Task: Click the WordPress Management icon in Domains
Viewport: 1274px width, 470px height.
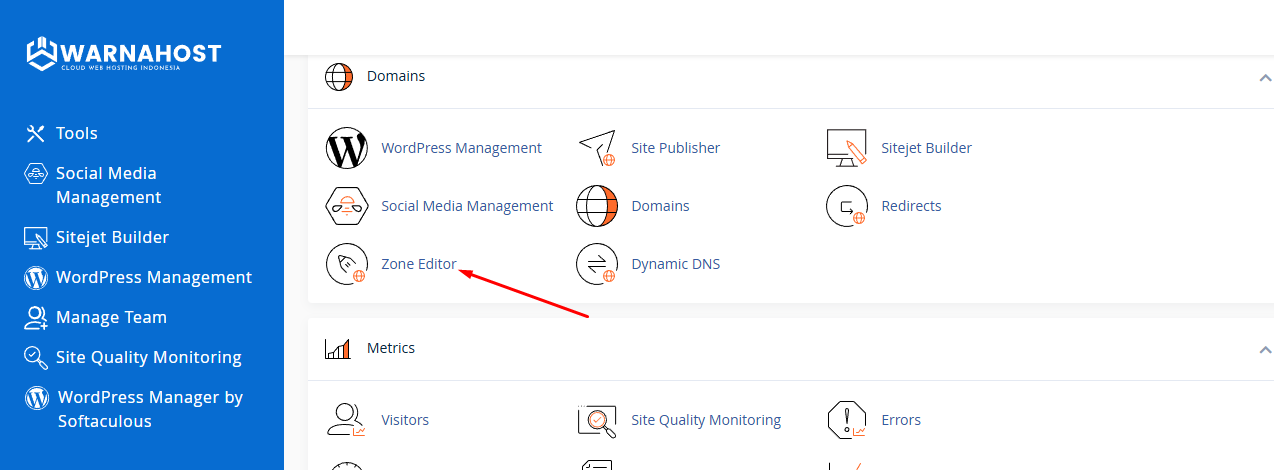Action: click(x=347, y=148)
